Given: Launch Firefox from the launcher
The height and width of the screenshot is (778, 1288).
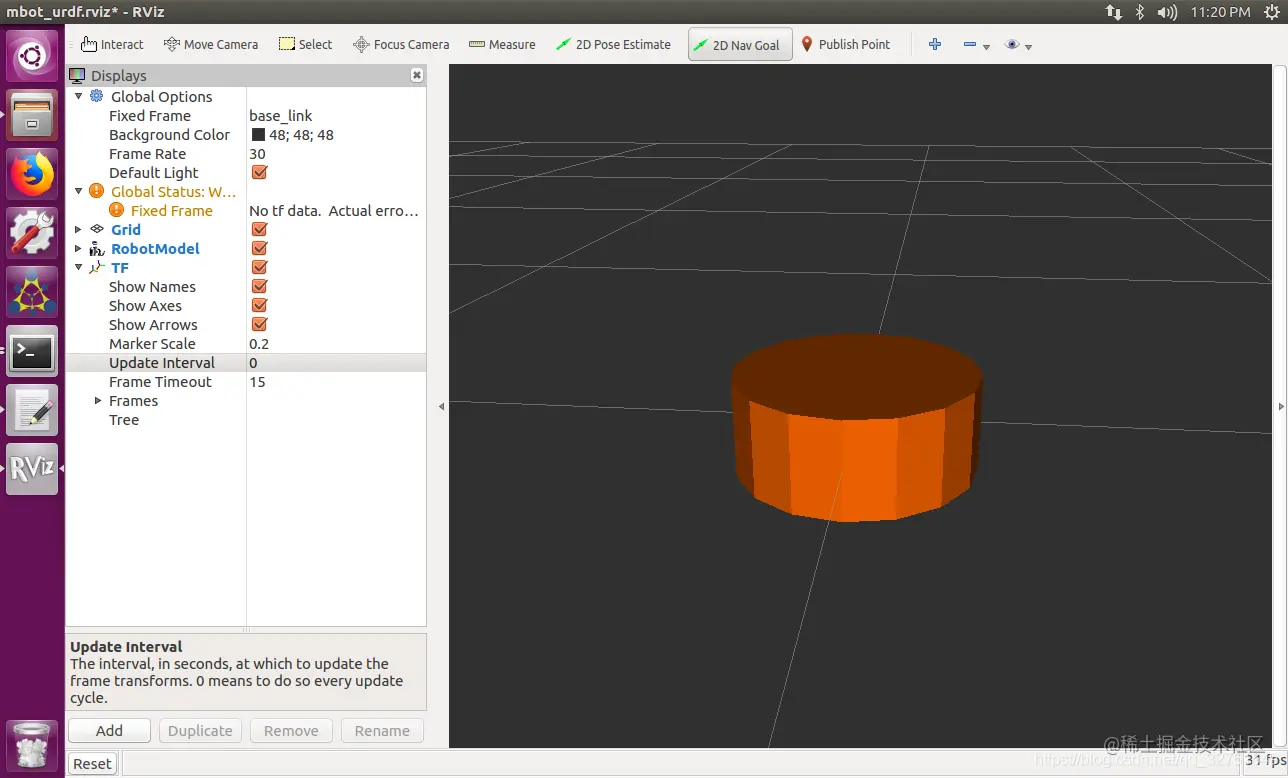Looking at the screenshot, I should click(33, 175).
